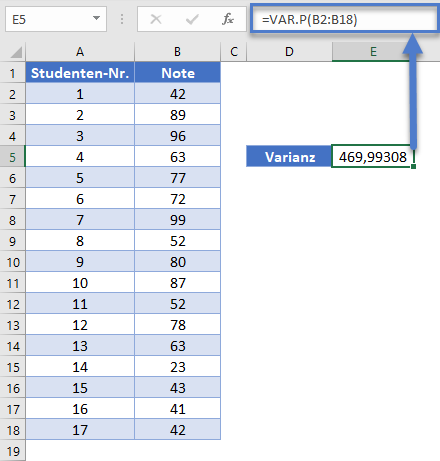440x461 pixels.
Task: Click the formula bar with =VAR.P(B2:B18)
Action: [344, 19]
